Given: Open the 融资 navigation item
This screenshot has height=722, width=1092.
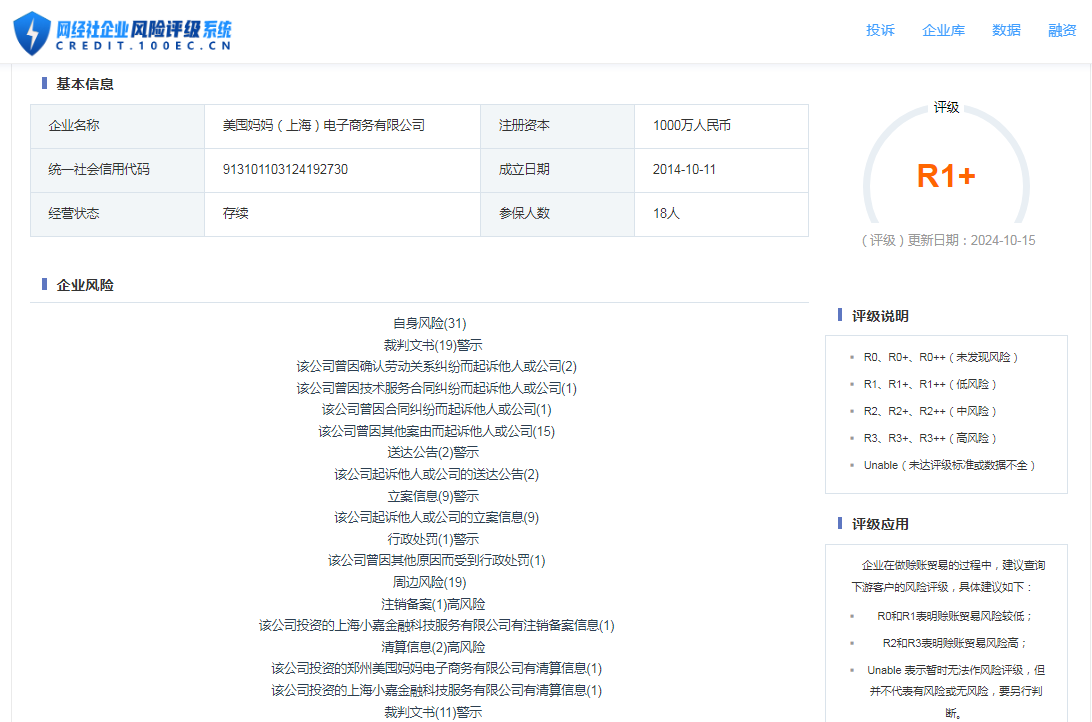Looking at the screenshot, I should tap(1062, 30).
